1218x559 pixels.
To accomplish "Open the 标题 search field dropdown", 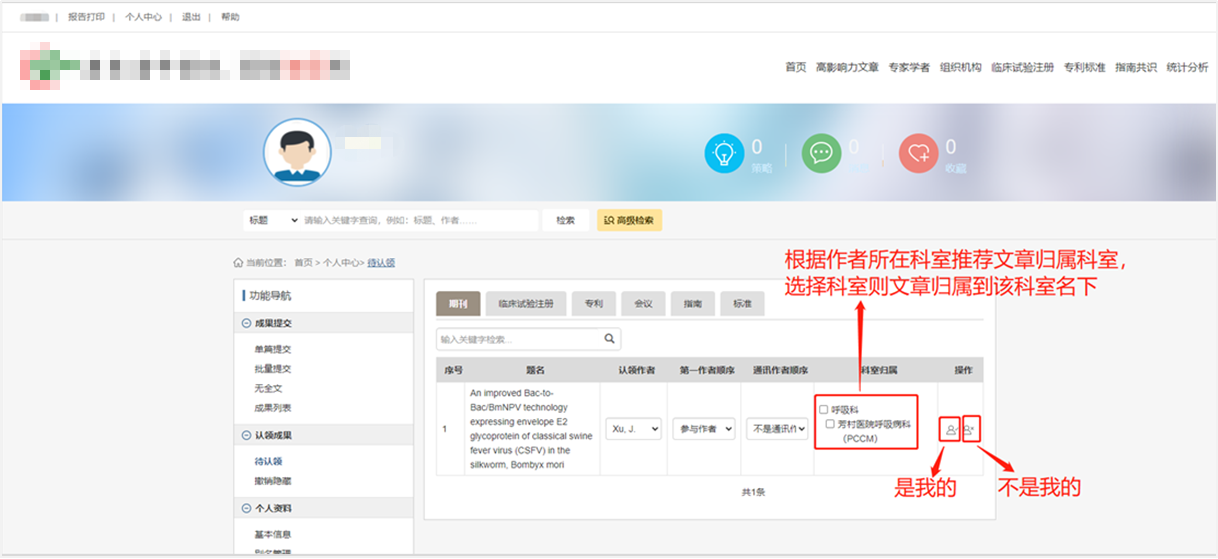I will [x=272, y=220].
